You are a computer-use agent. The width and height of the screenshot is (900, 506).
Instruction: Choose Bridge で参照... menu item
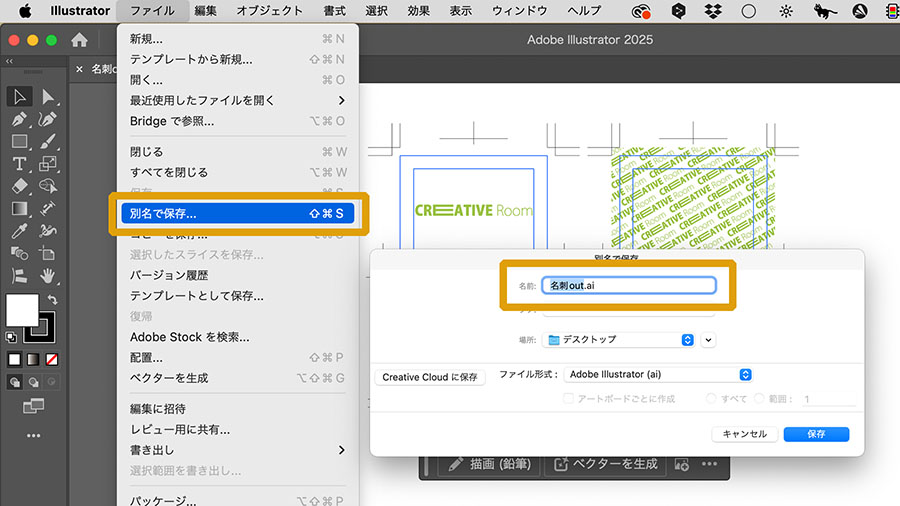238,121
